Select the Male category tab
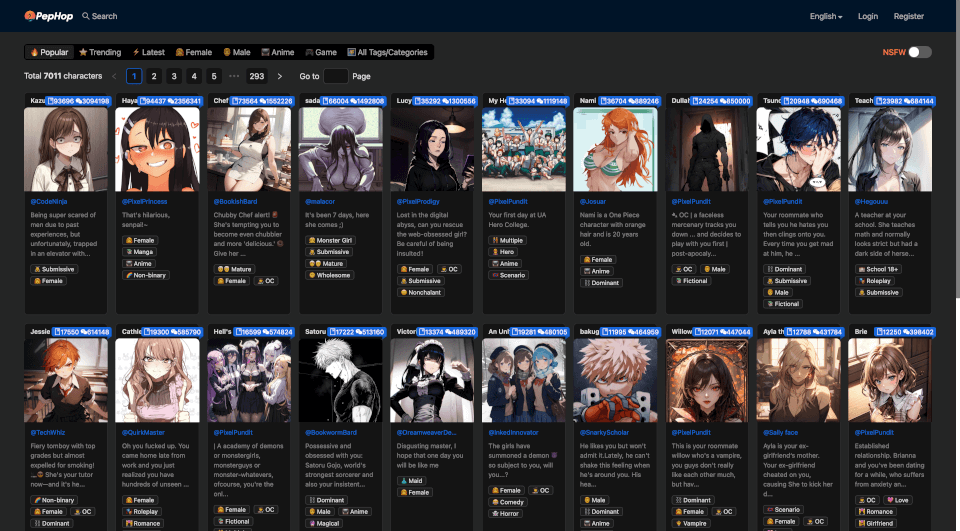Image resolution: width=960 pixels, height=531 pixels. tap(236, 52)
